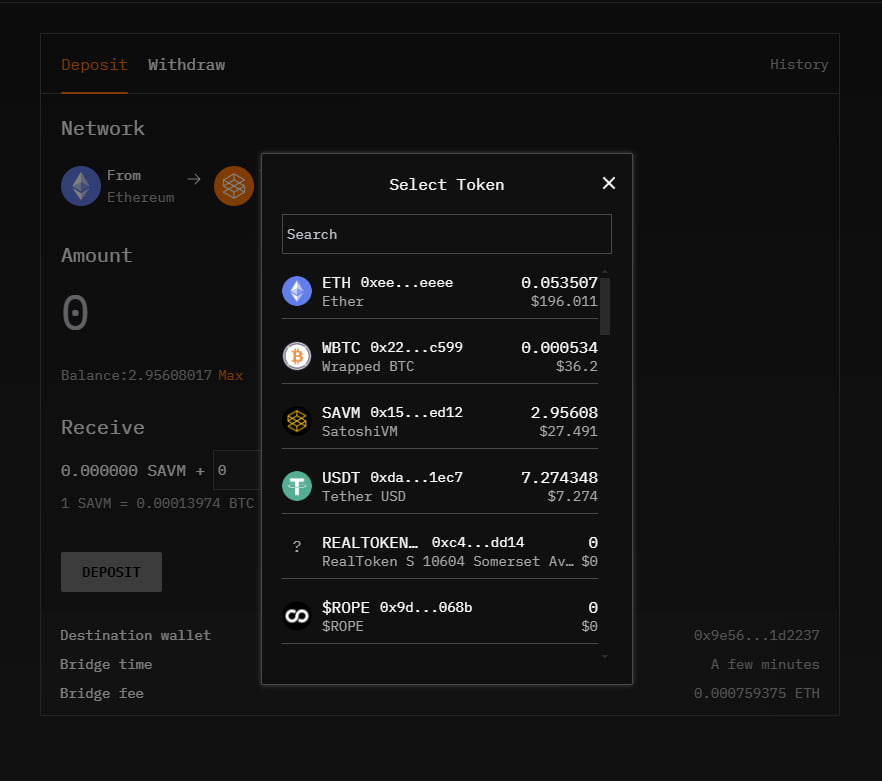Select the USDT Tether token icon
Image resolution: width=882 pixels, height=781 pixels.
[297, 486]
